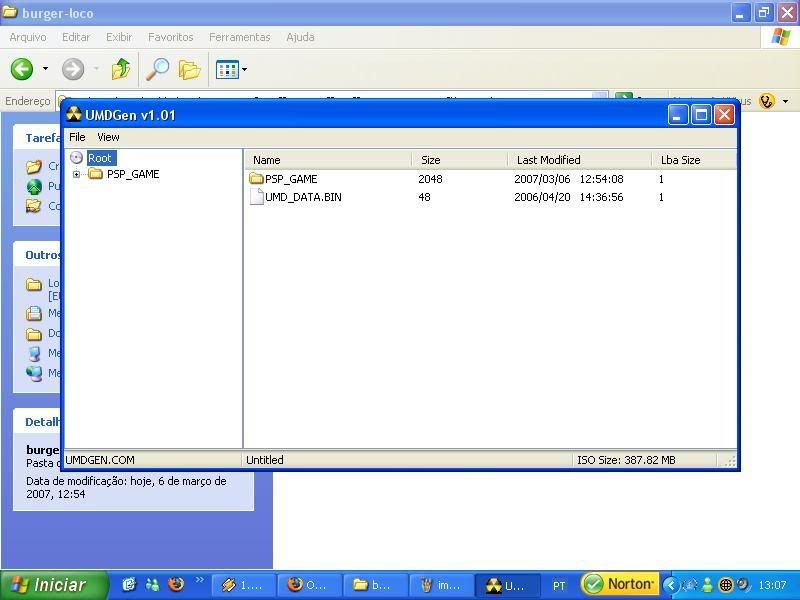This screenshot has height=600, width=800.
Task: Click PSP_GAME folder icon in file list
Action: click(x=256, y=179)
